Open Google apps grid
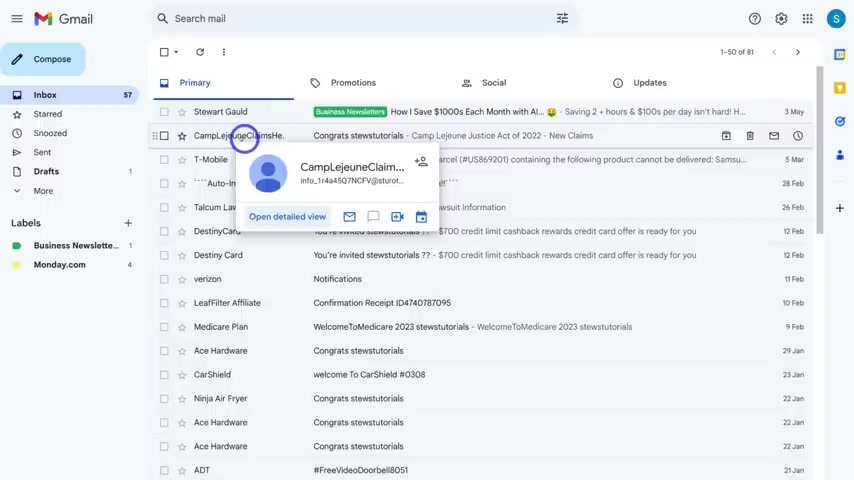Screen dimensions: 854x480 (807, 19)
